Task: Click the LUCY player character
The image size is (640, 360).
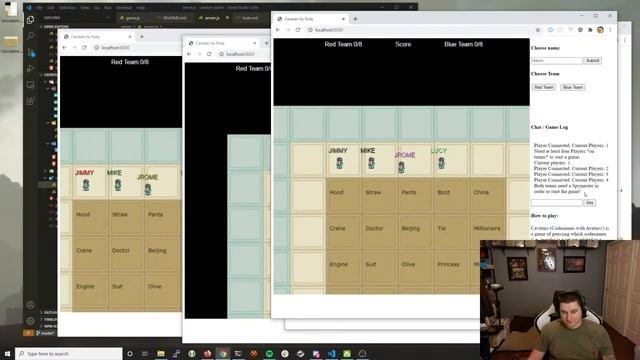Action: click(x=441, y=163)
